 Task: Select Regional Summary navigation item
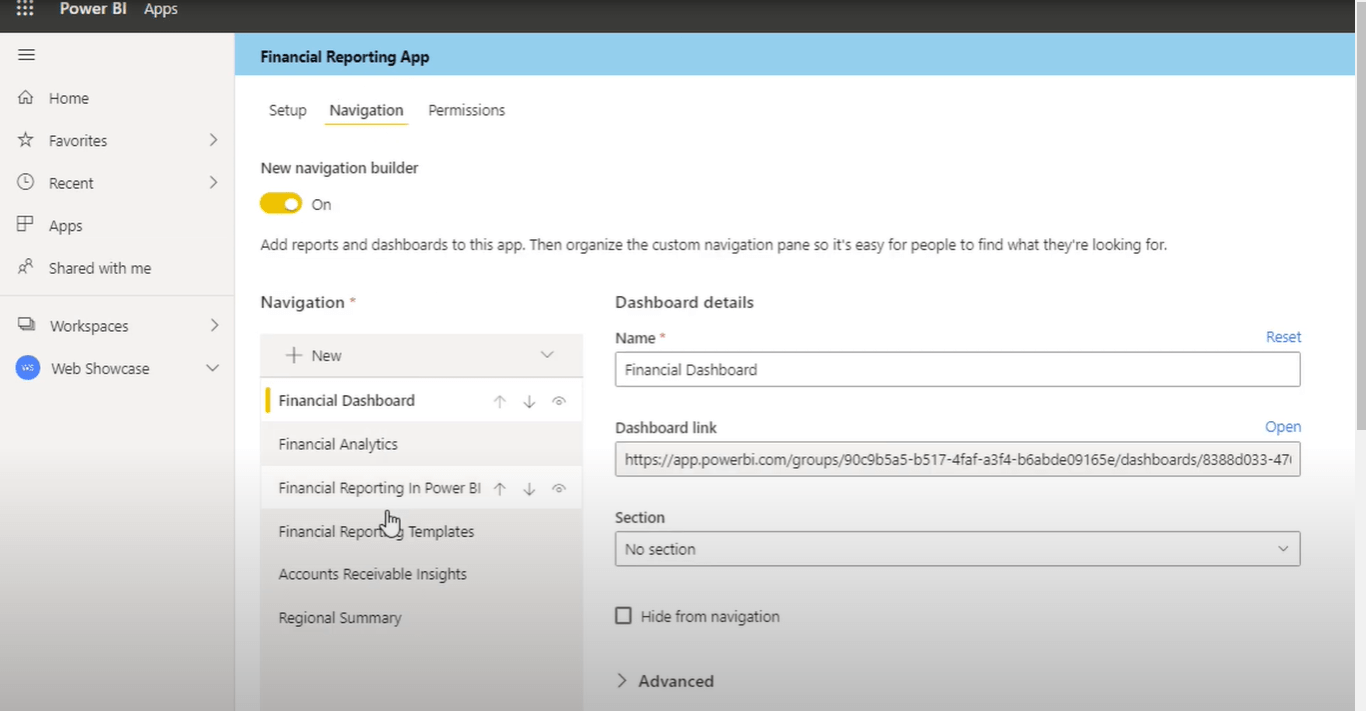coord(421,618)
